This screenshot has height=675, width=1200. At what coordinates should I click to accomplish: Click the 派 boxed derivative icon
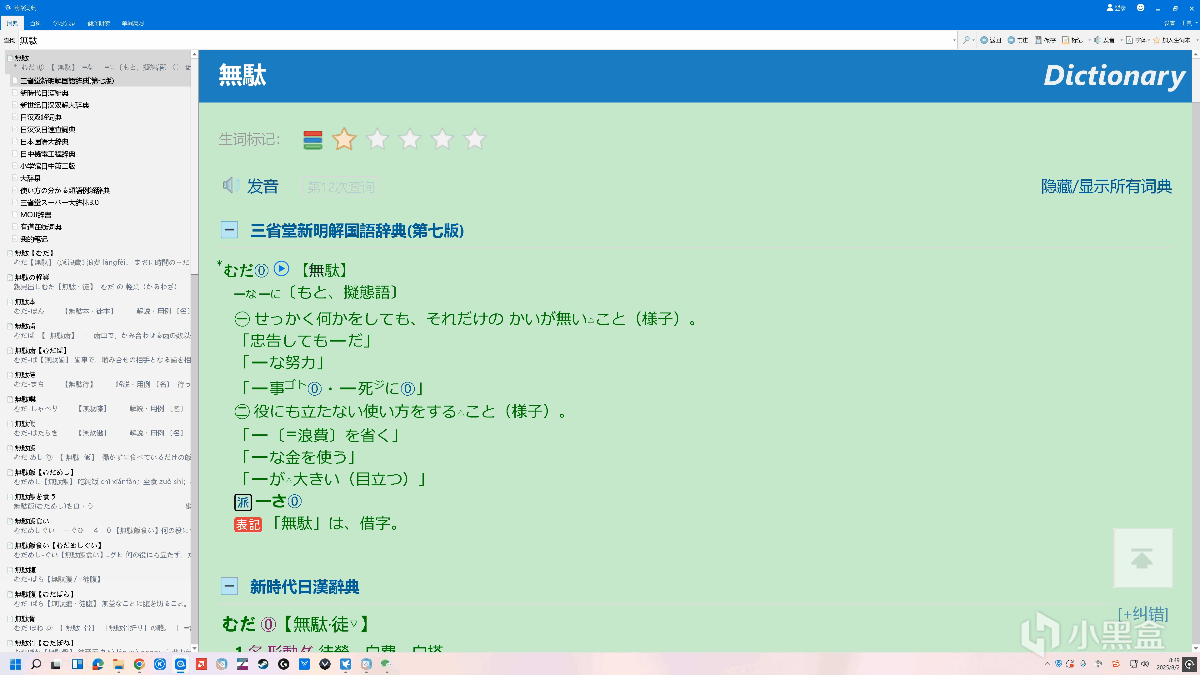point(243,501)
